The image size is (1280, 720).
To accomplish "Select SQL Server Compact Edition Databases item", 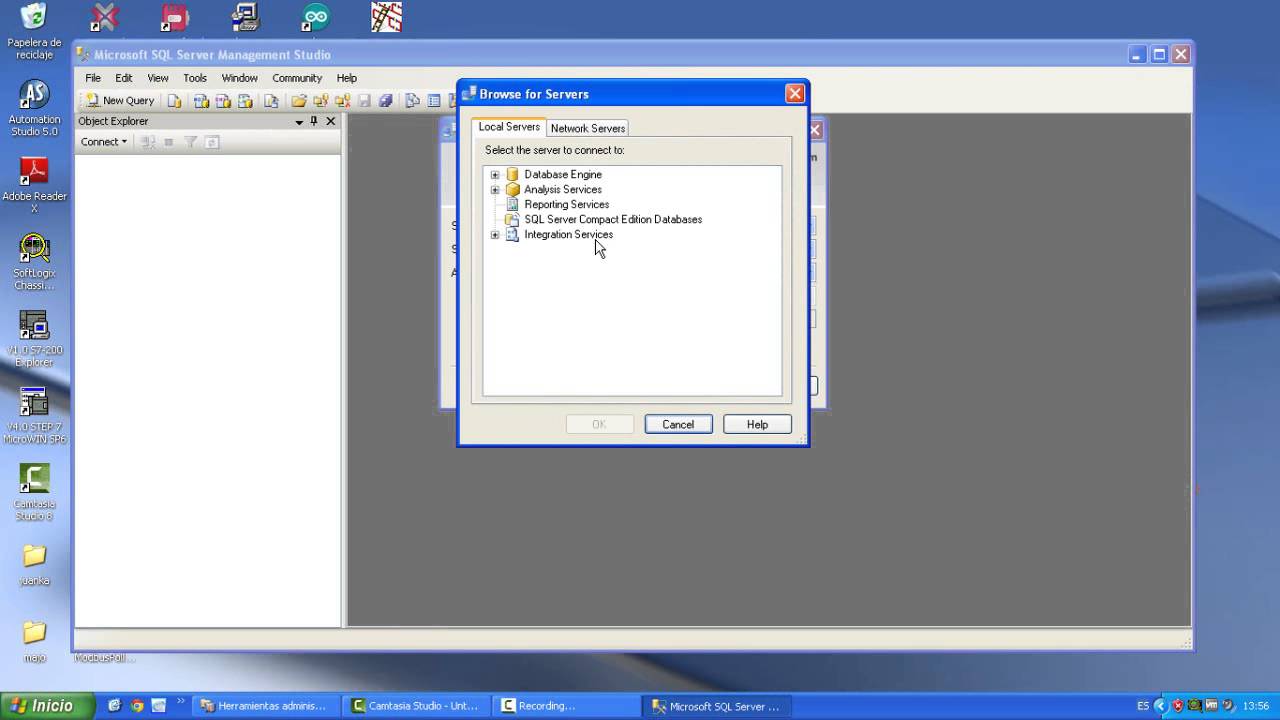I will point(613,219).
